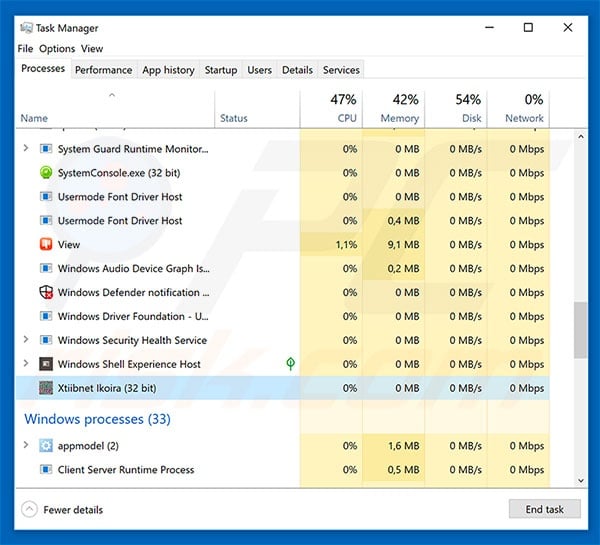
Task: Sort by the Network column header
Action: (518, 109)
